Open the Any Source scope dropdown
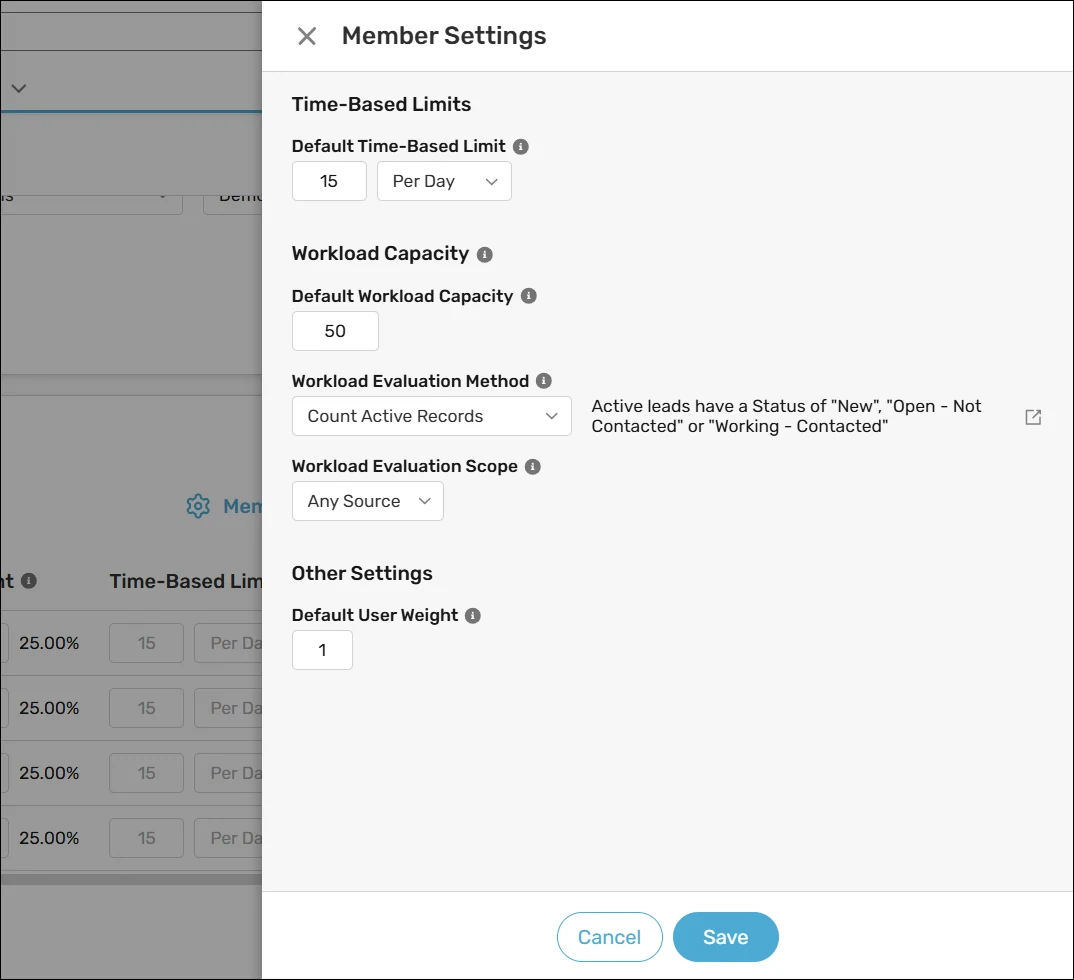This screenshot has height=980, width=1074. tap(368, 501)
